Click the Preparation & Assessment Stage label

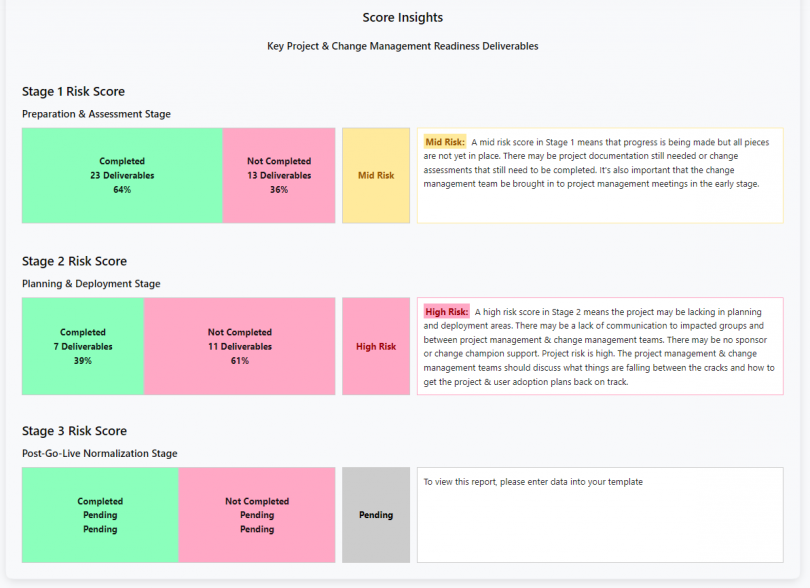pos(96,114)
